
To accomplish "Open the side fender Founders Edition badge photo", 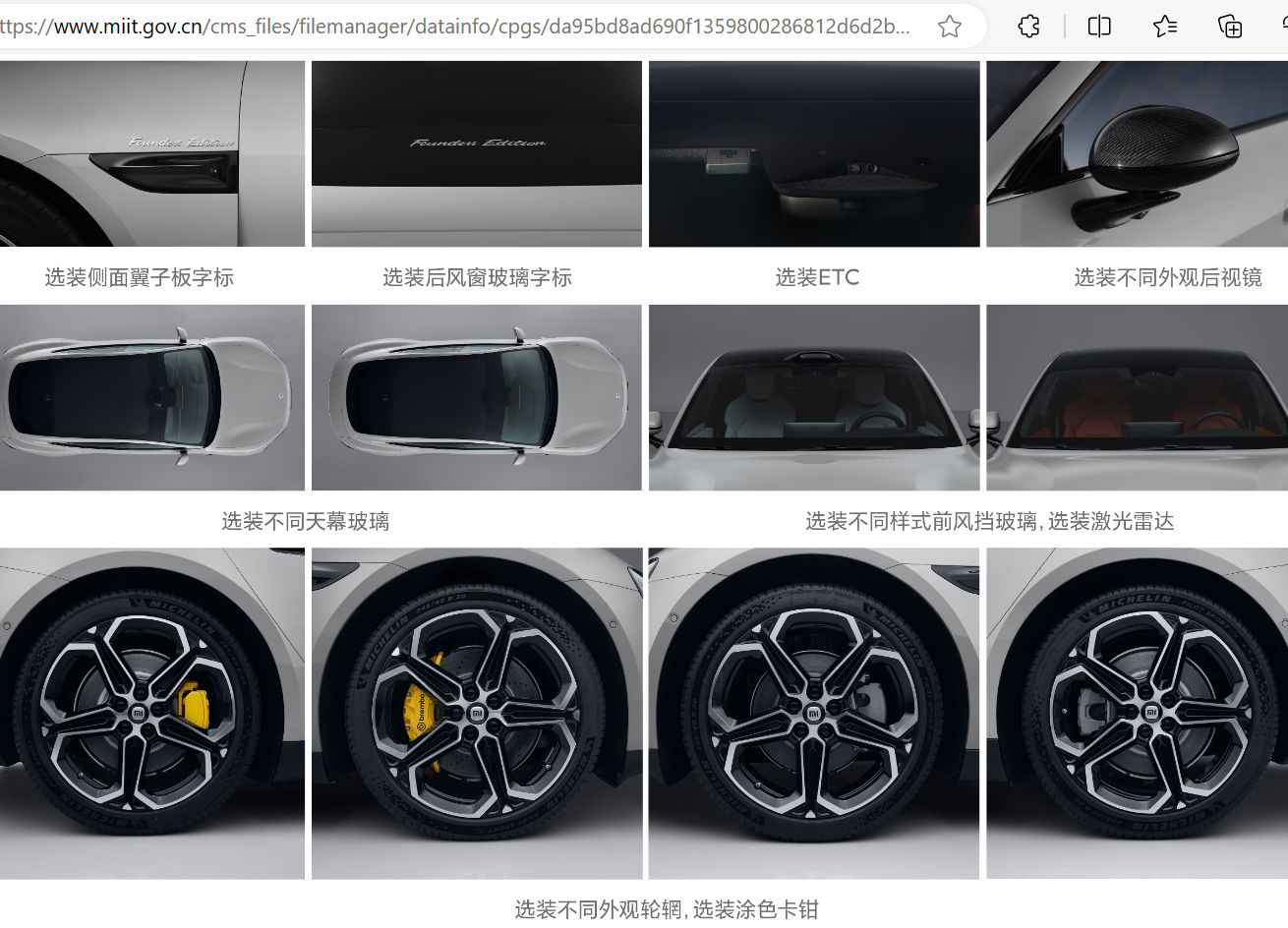I will 152,153.
